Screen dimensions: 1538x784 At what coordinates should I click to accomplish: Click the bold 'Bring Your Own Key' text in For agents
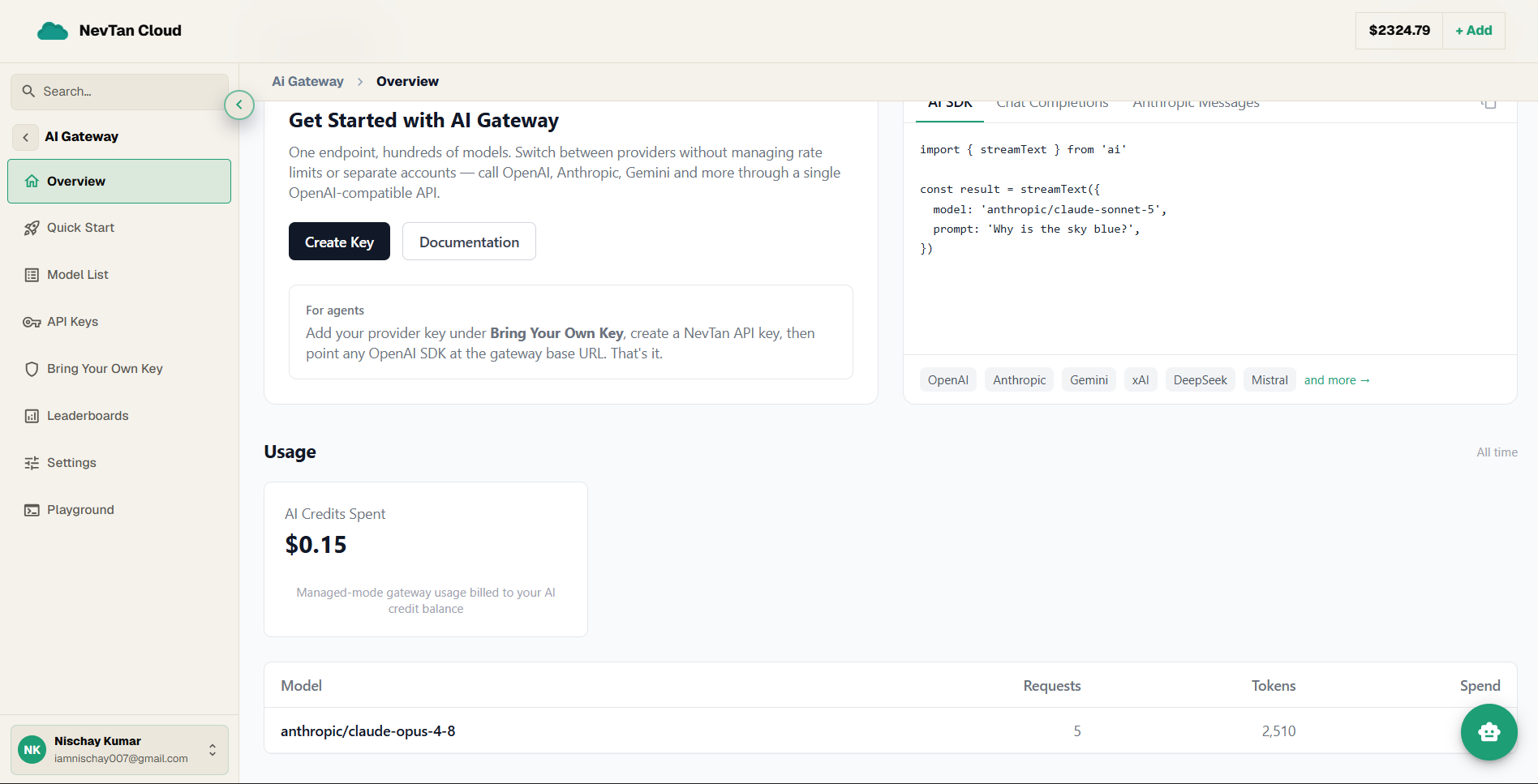pyautogui.click(x=556, y=333)
